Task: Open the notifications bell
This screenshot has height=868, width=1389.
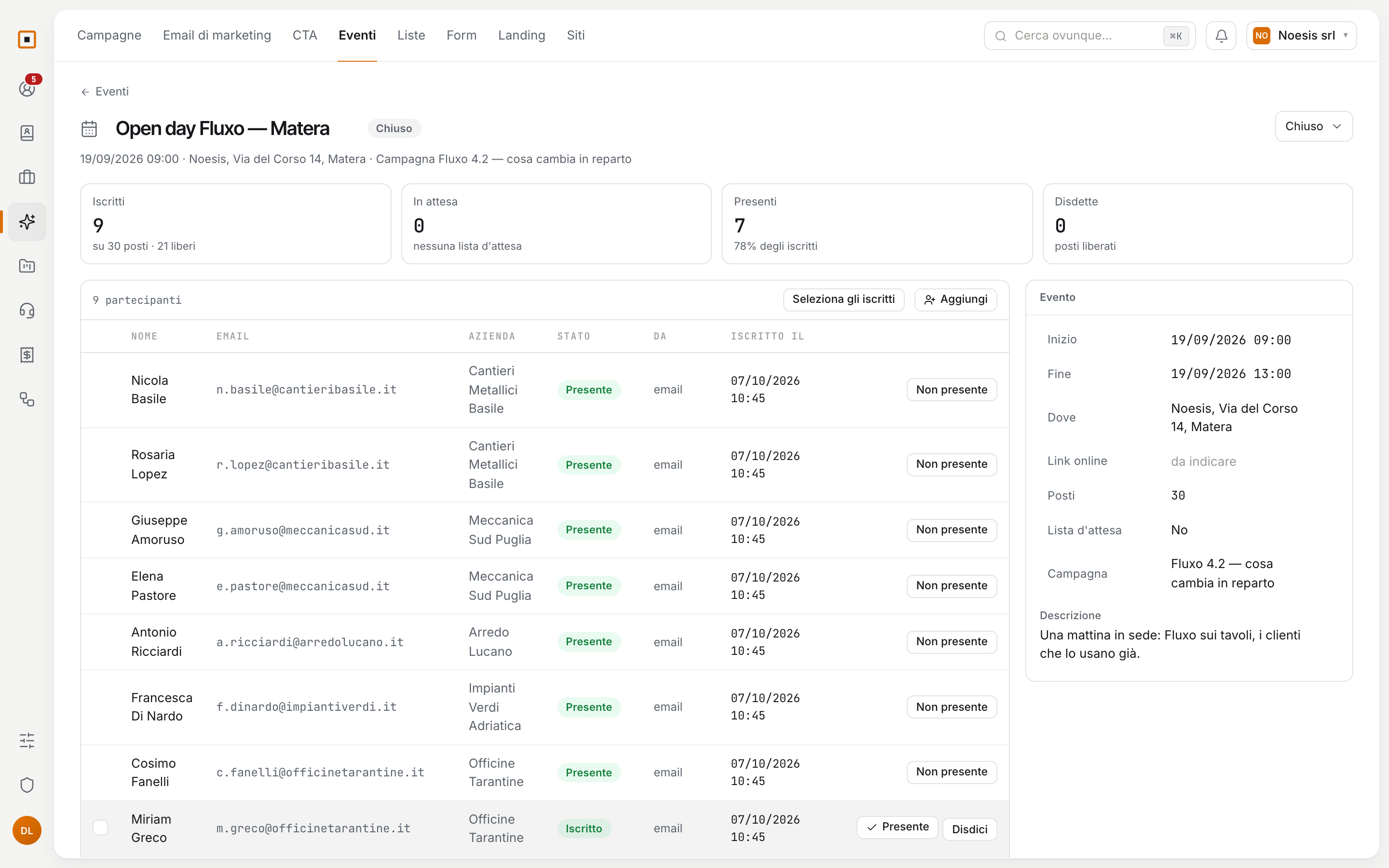Action: click(x=1221, y=36)
